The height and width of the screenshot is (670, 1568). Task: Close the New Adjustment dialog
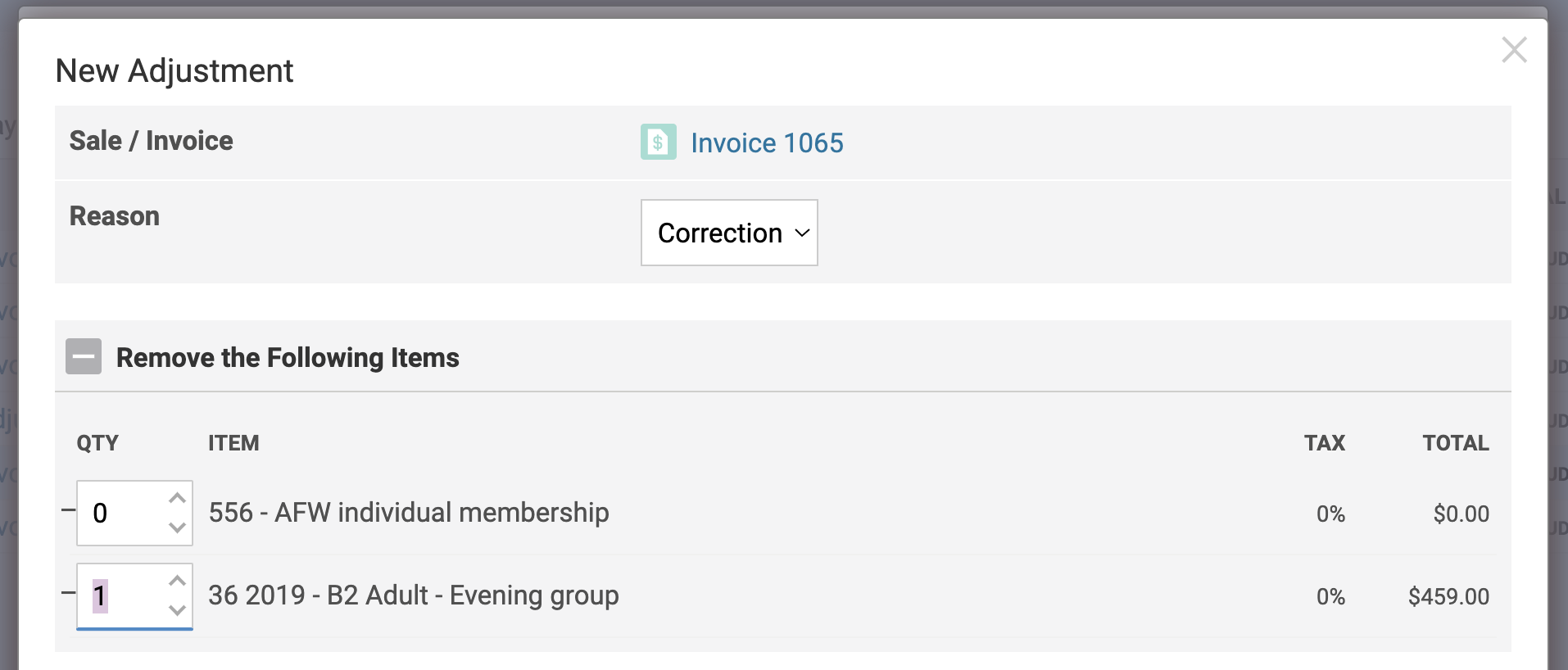coord(1513,50)
